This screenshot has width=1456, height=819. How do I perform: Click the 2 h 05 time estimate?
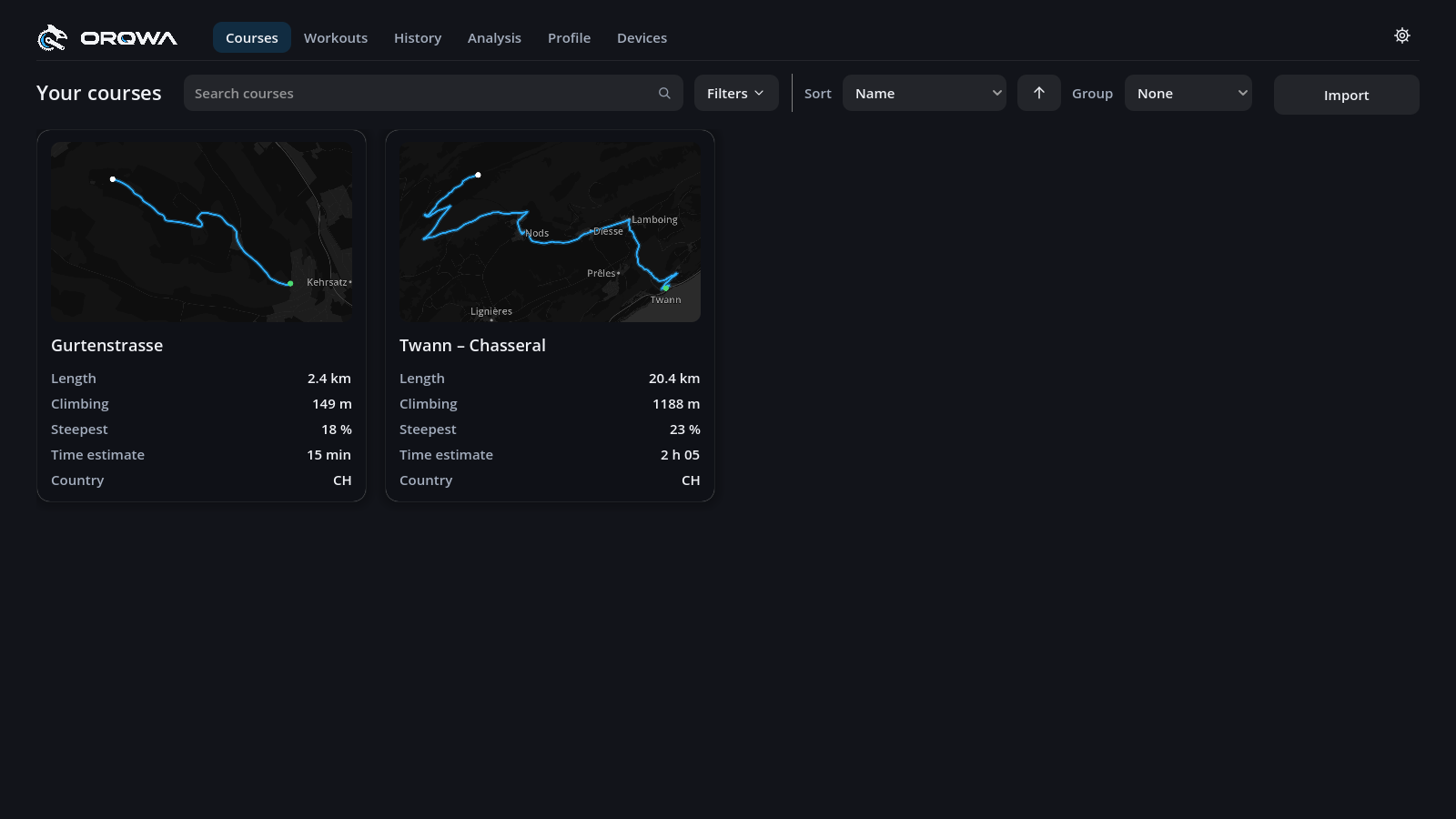tap(681, 455)
